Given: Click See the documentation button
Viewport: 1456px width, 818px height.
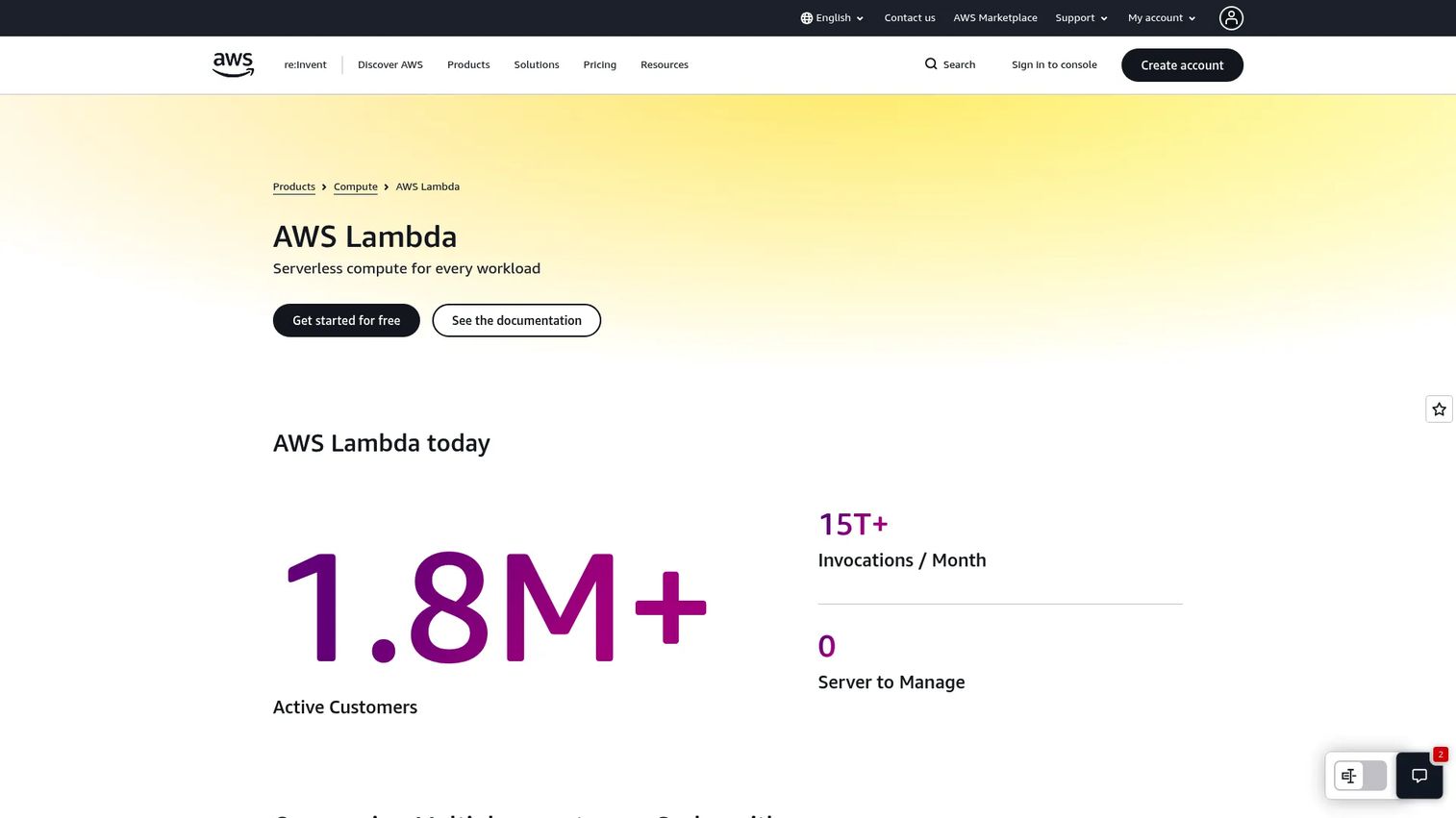Looking at the screenshot, I should click(x=516, y=320).
